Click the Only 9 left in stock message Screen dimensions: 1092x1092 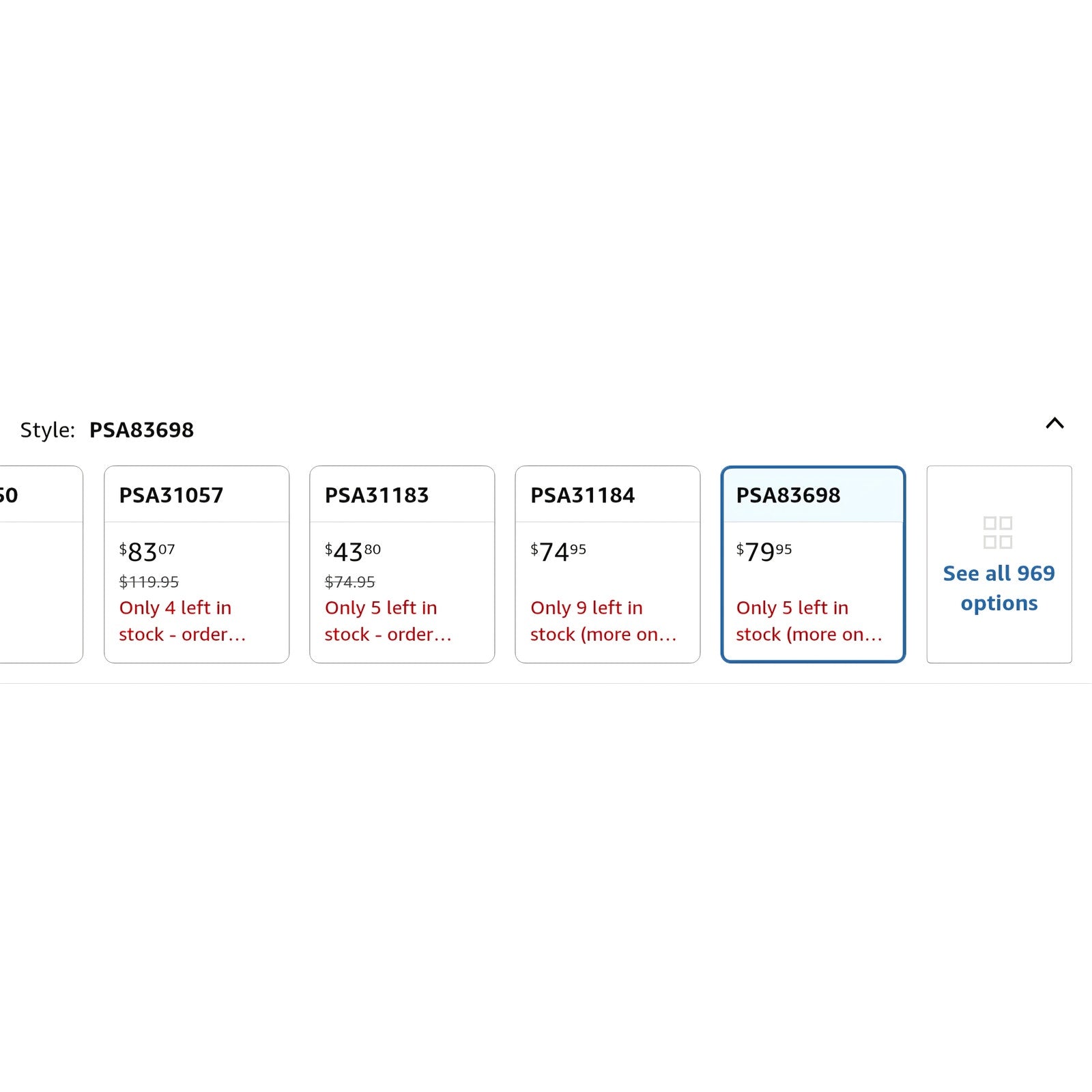point(603,621)
